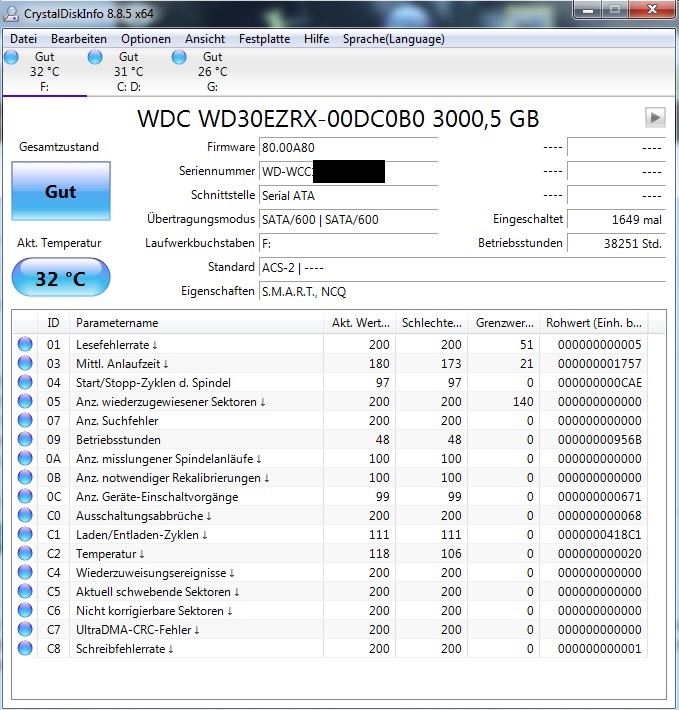
Task: Click status orb of Wiederzuweisungsereignisse row
Action: tap(25, 572)
